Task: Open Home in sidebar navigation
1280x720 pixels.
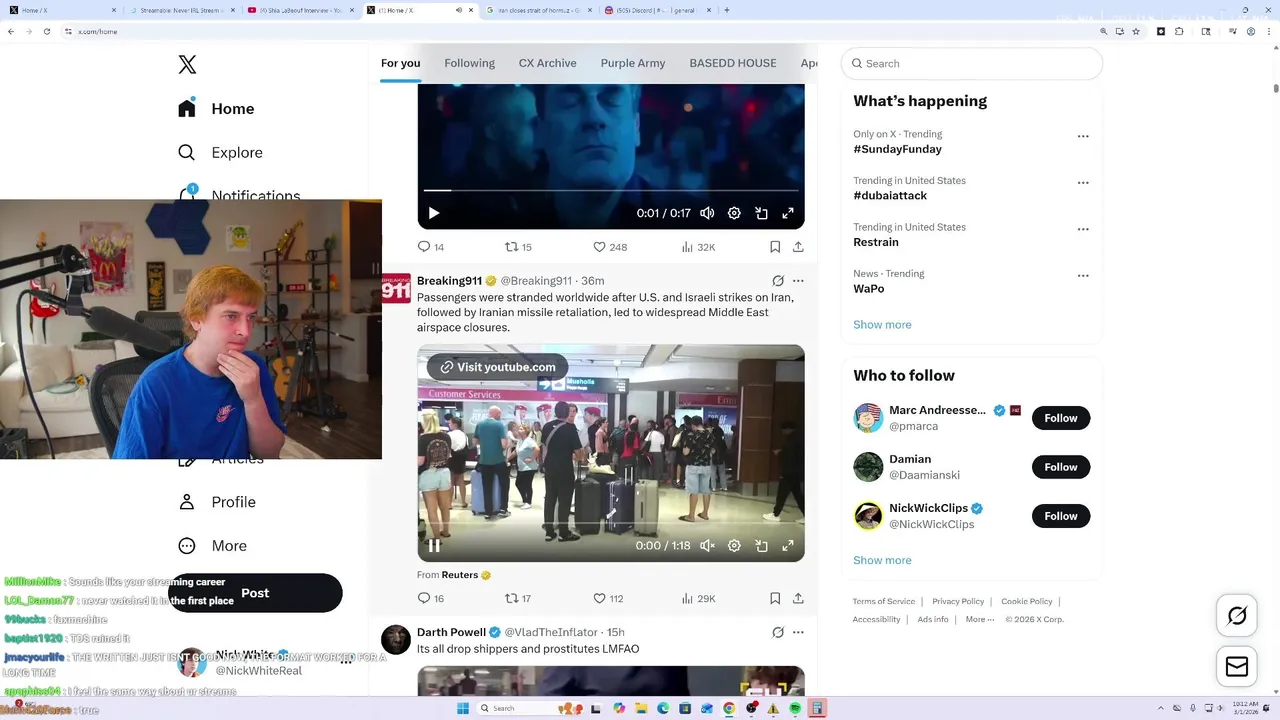Action: tap(217, 109)
